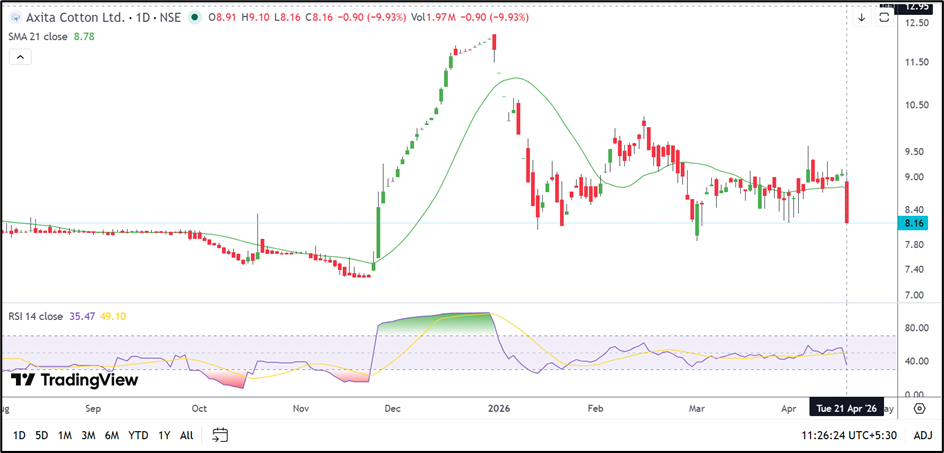Screen dimensions: 944x453
Task: Open the go to date calendar icon
Action: (220, 435)
